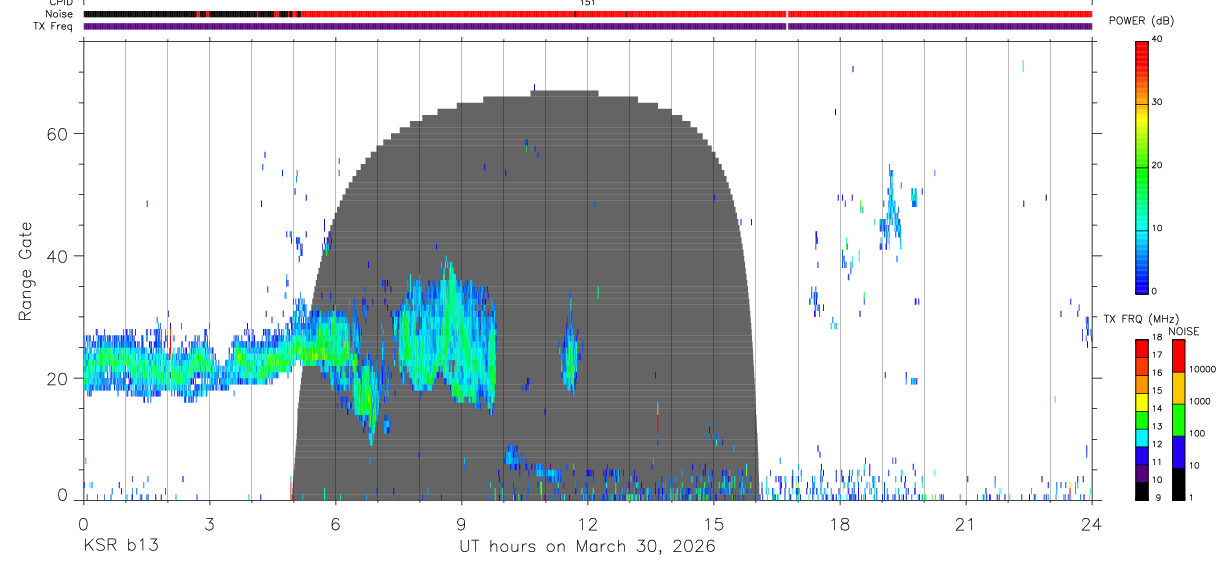1228x567 pixels.
Task: Click the '3' tick on UT hours axis
Action: pos(209,523)
